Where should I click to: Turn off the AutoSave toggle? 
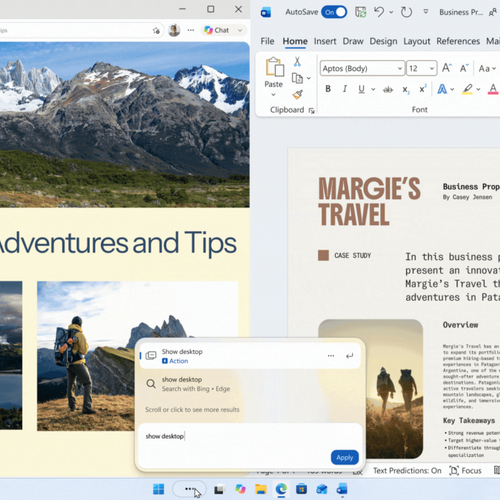(334, 12)
